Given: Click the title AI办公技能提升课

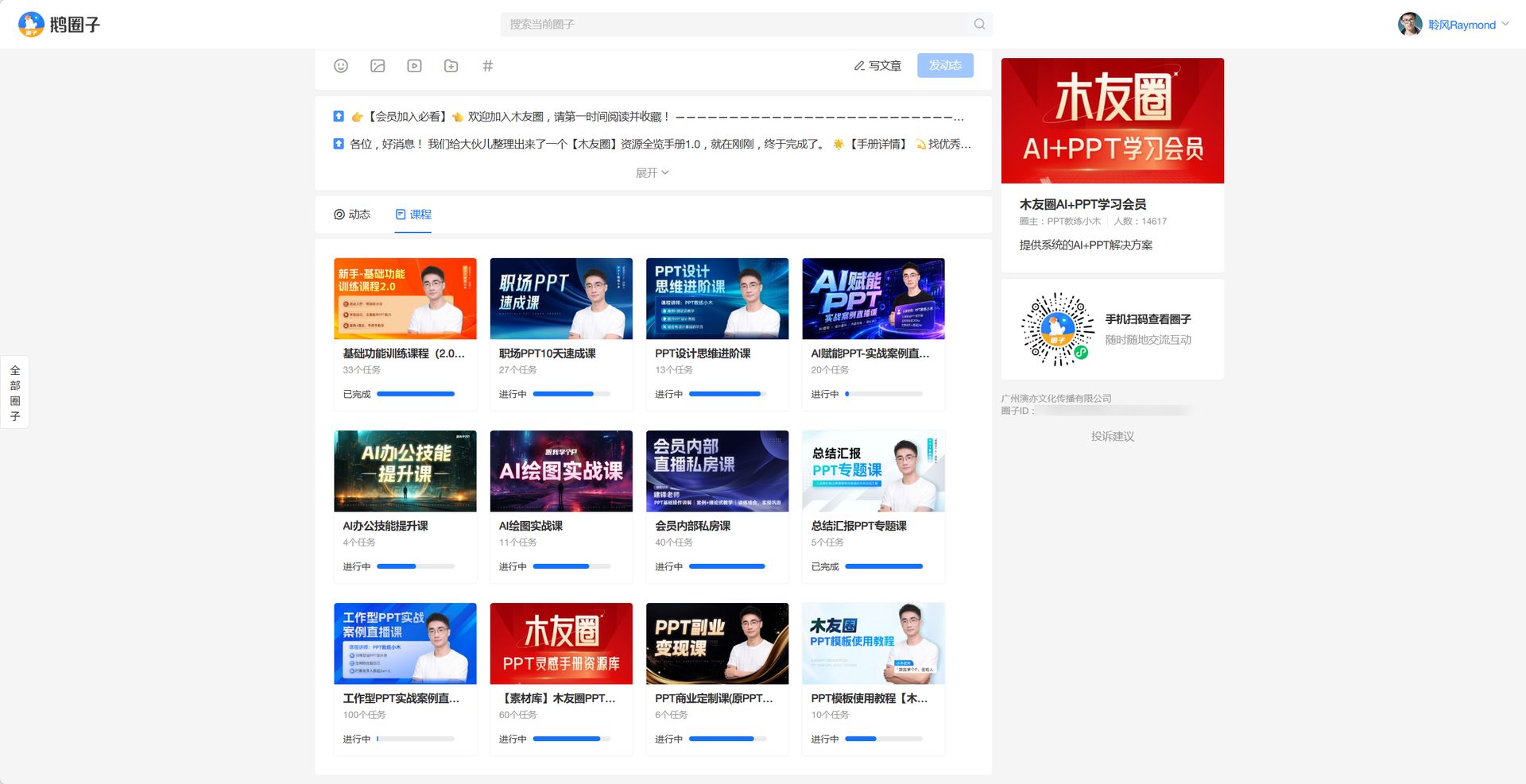Looking at the screenshot, I should pyautogui.click(x=385, y=526).
